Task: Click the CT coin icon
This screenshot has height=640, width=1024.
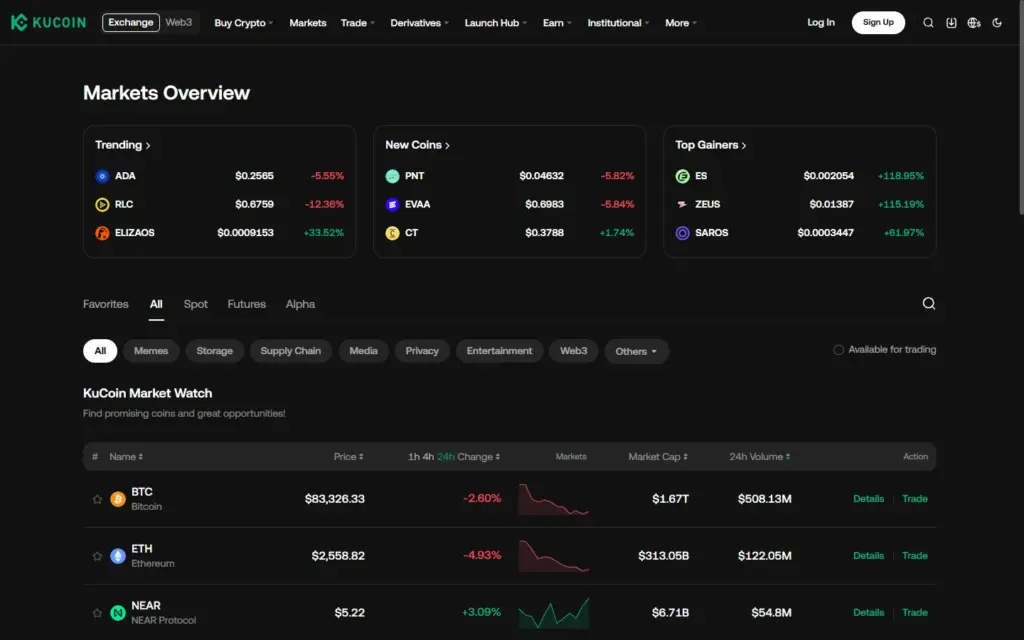Action: click(x=392, y=232)
